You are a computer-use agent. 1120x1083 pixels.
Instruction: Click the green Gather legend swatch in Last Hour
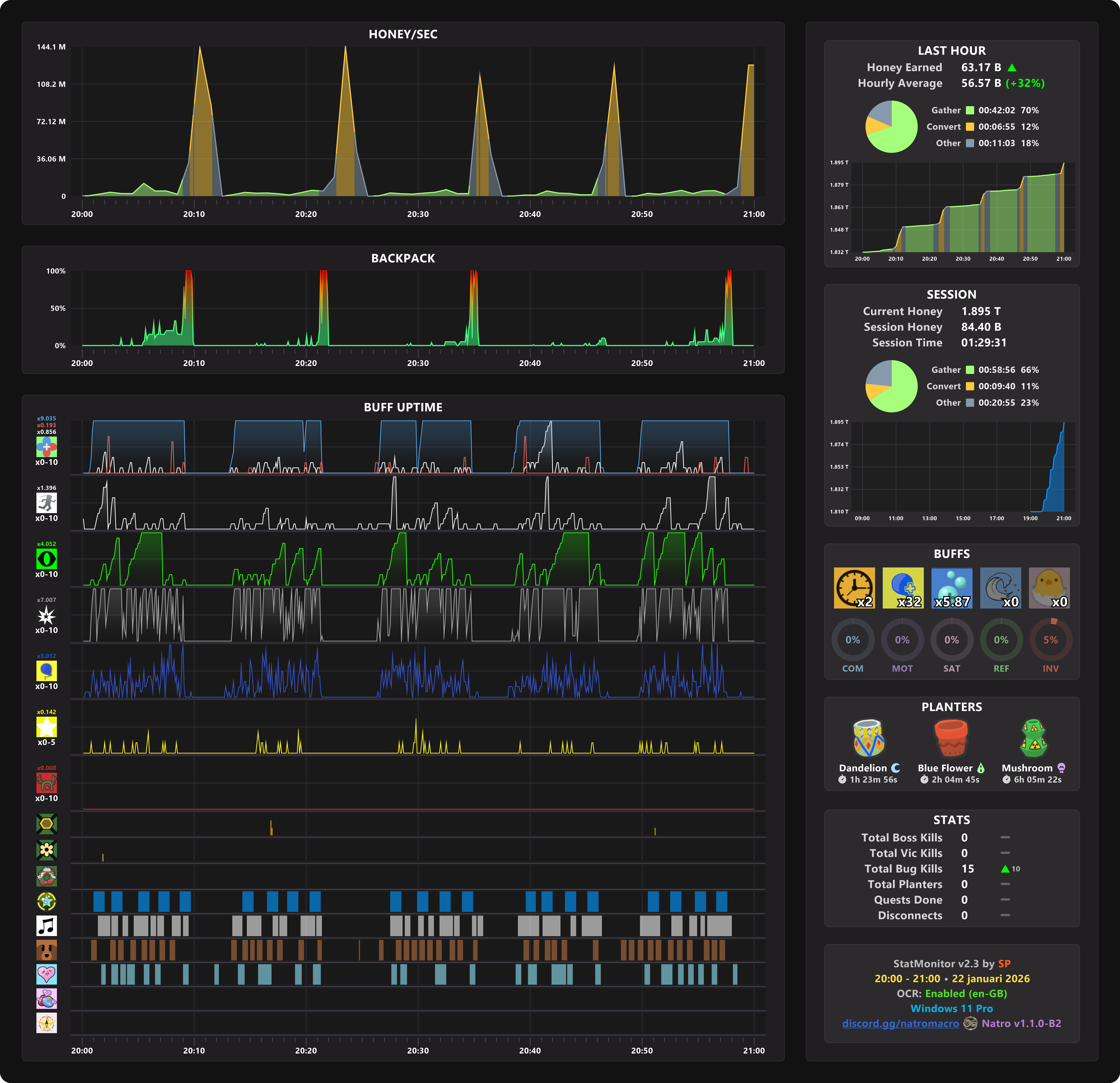coord(970,110)
